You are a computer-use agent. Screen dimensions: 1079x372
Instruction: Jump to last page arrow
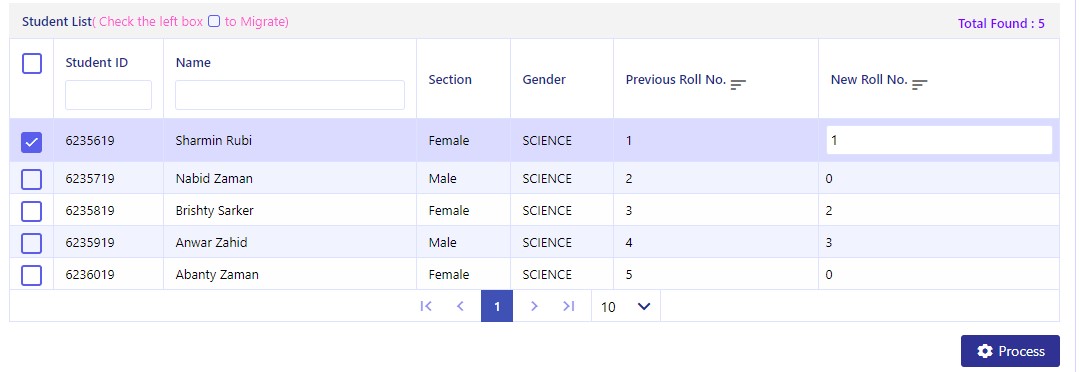(x=568, y=306)
